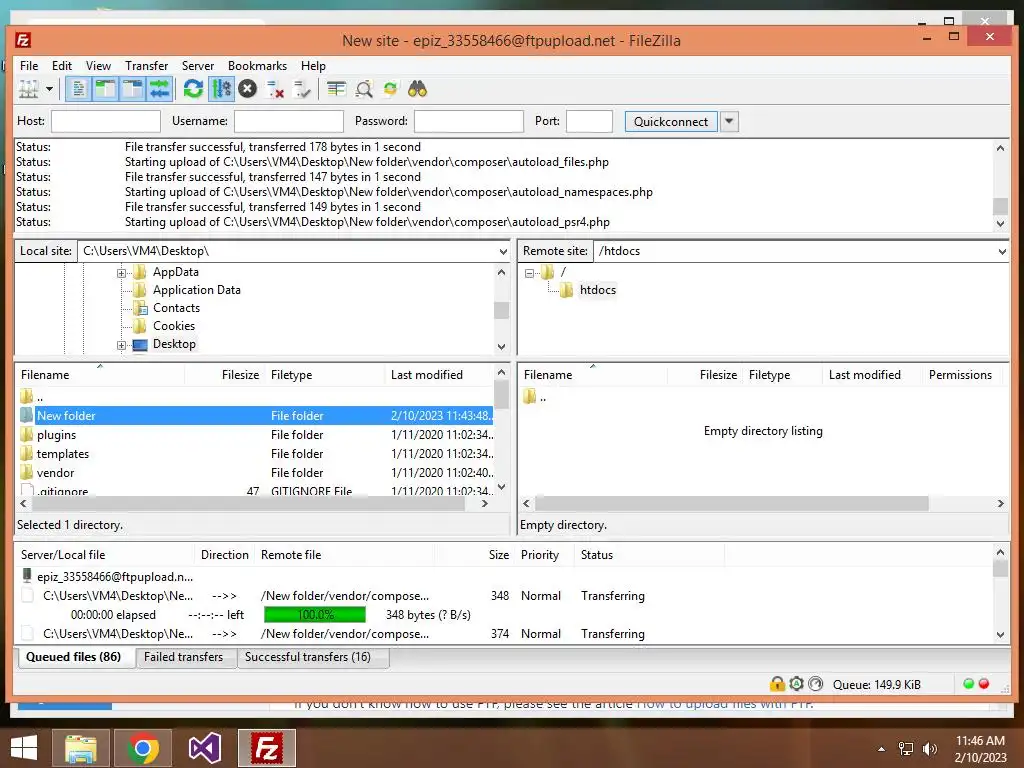1024x768 pixels.
Task: Sort local files by Last modified column
Action: click(x=440, y=375)
